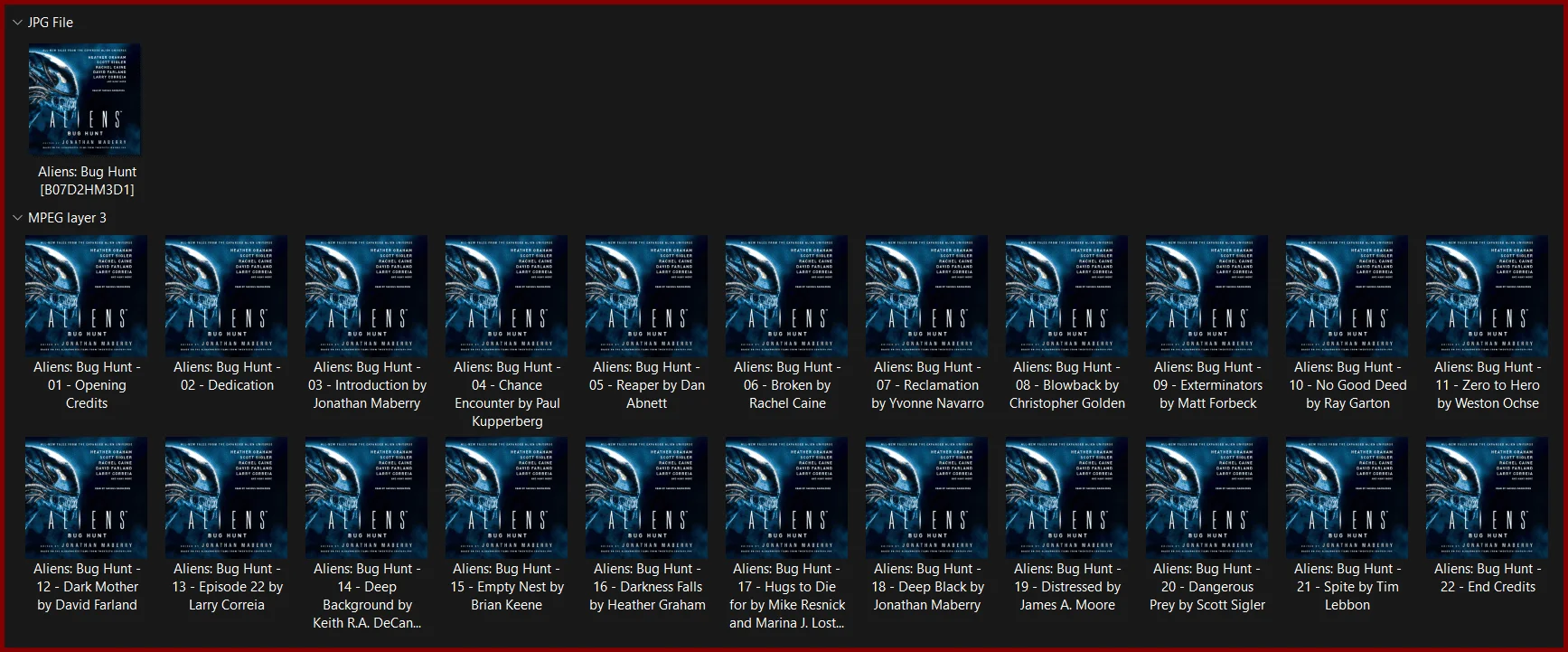Image resolution: width=1568 pixels, height=652 pixels.
Task: Select the 19 - Distressed file thumbnail
Action: tap(1067, 498)
